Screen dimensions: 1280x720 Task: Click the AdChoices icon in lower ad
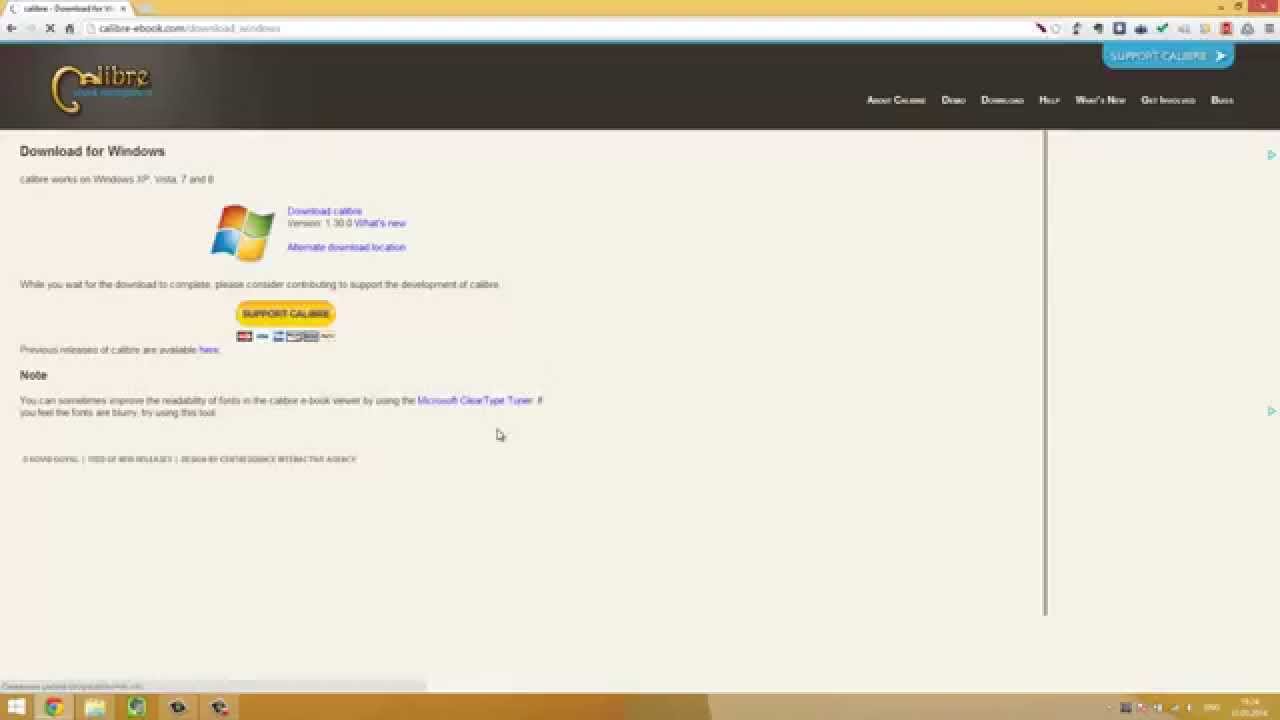[x=1272, y=411]
